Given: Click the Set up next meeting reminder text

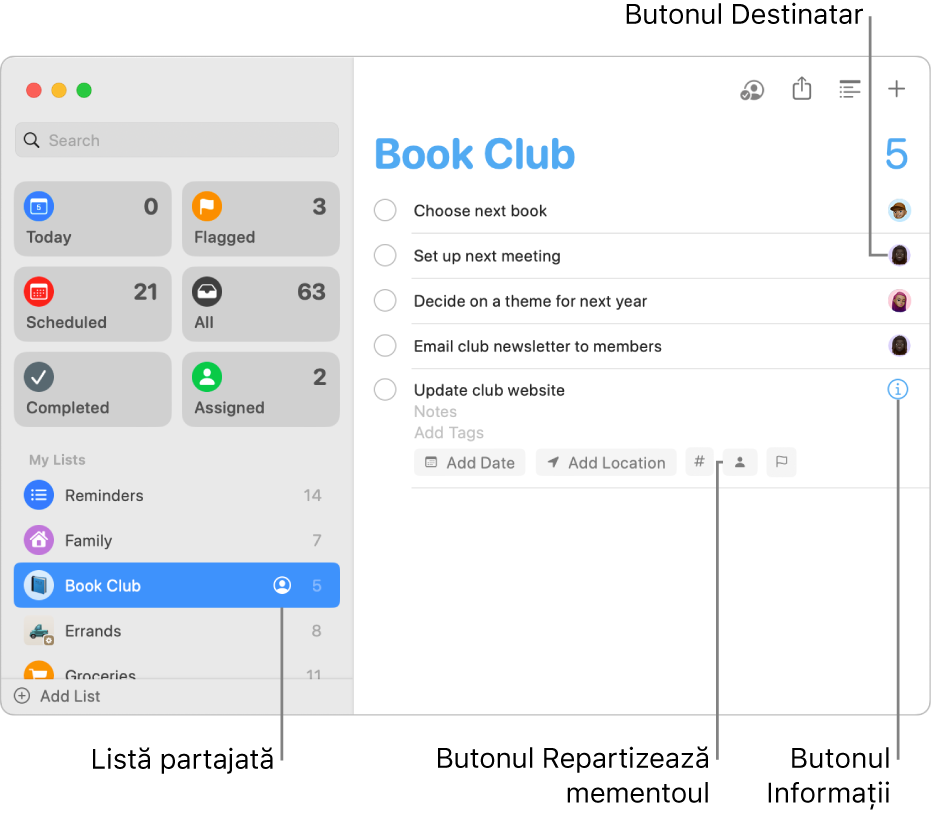Looking at the screenshot, I should (487, 256).
